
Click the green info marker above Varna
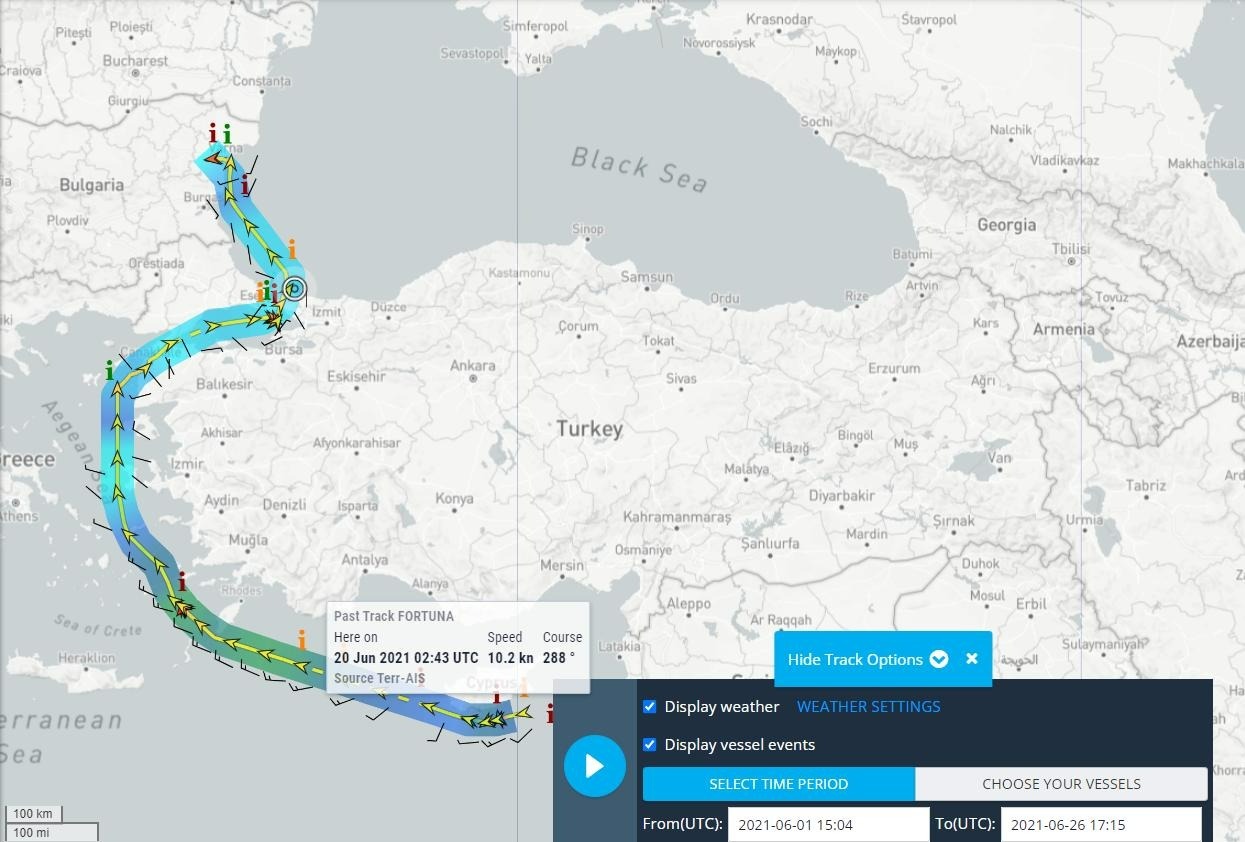(x=227, y=134)
